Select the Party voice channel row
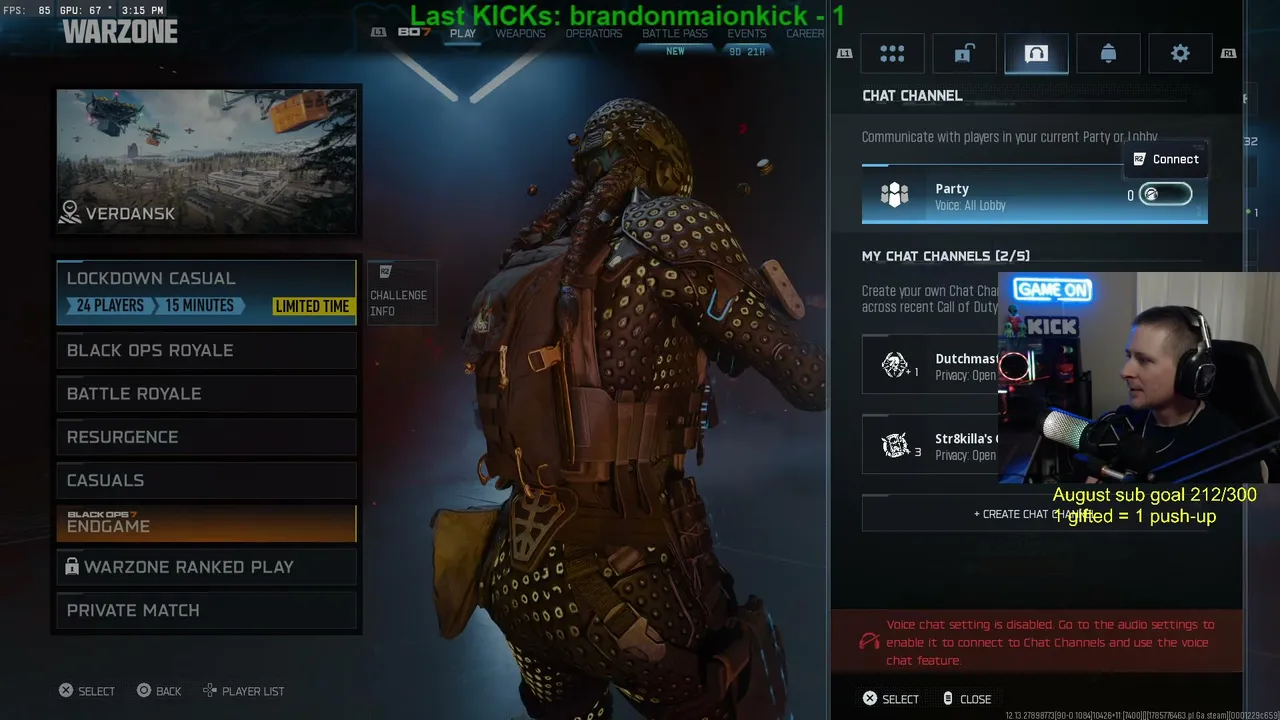The width and height of the screenshot is (1280, 720). click(x=1034, y=195)
